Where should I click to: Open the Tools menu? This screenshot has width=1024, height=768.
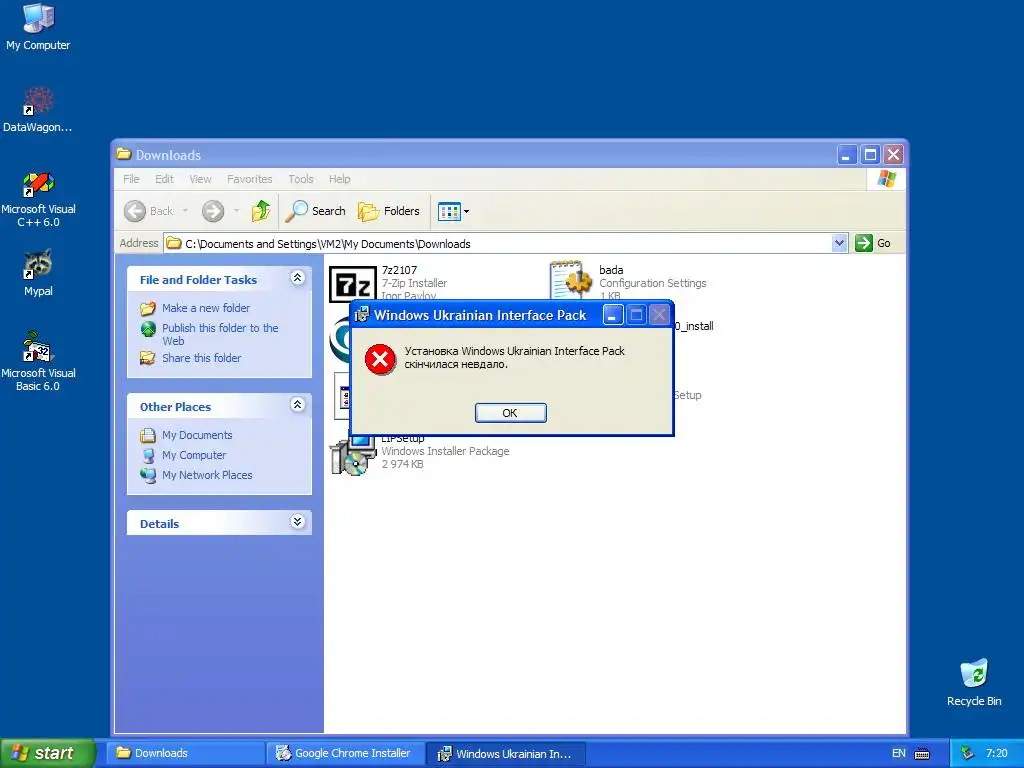(301, 179)
